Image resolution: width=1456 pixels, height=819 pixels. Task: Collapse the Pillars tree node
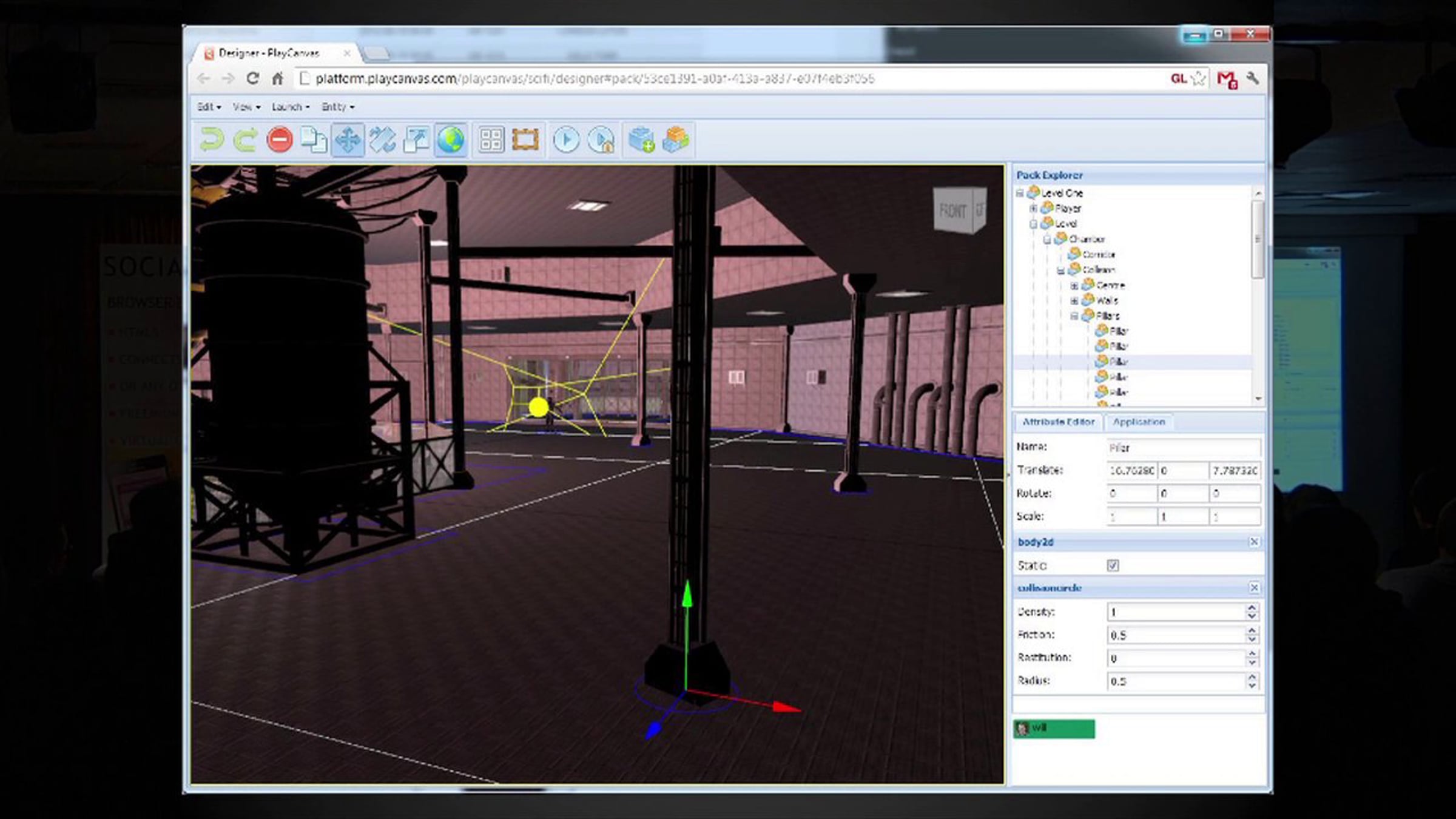1074,316
